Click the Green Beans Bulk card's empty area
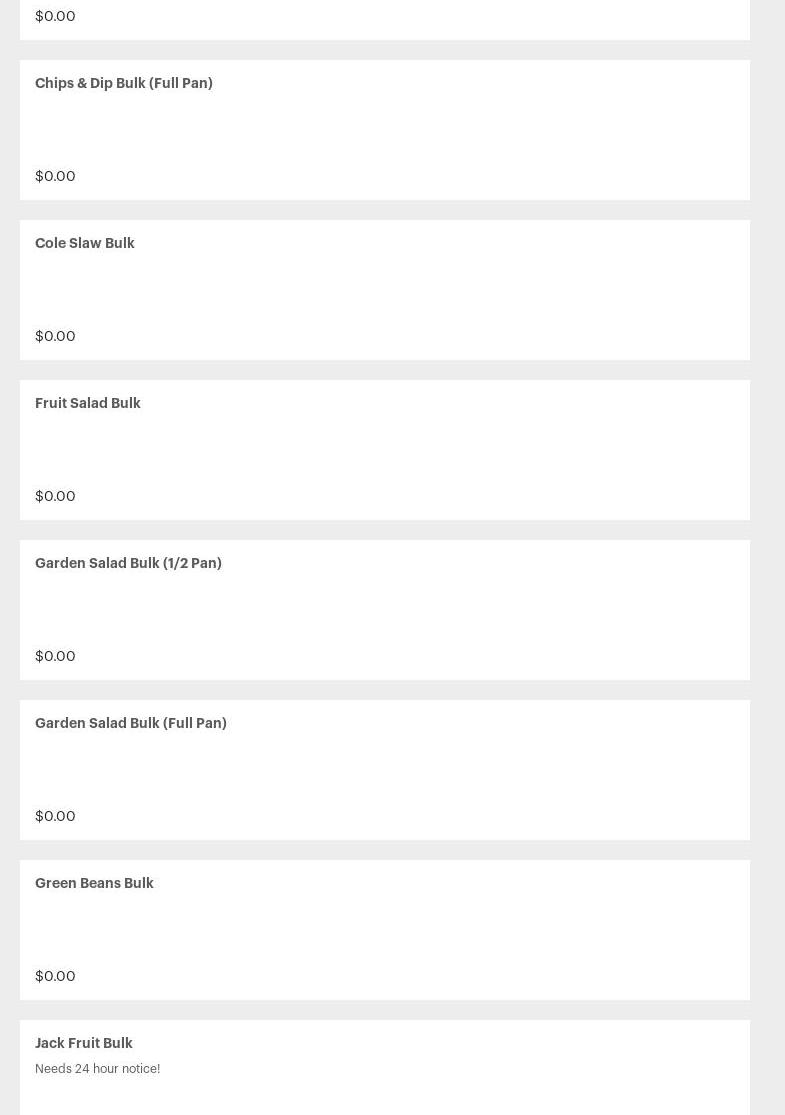 point(385,930)
